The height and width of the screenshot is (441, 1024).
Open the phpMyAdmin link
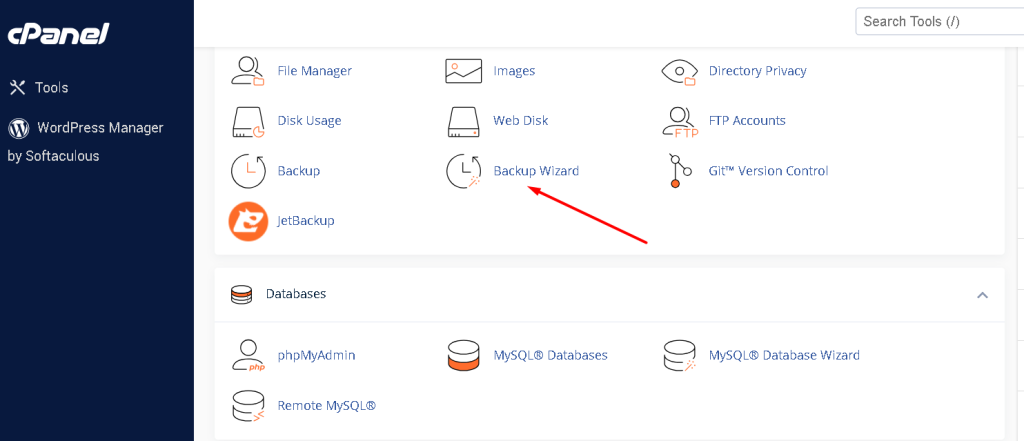click(317, 355)
